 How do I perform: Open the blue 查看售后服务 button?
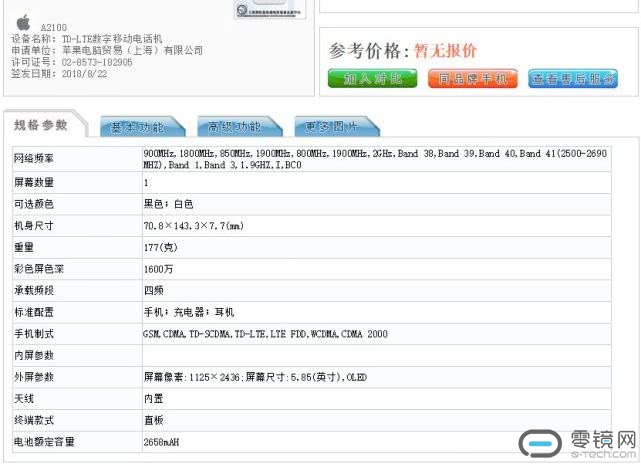(x=573, y=79)
